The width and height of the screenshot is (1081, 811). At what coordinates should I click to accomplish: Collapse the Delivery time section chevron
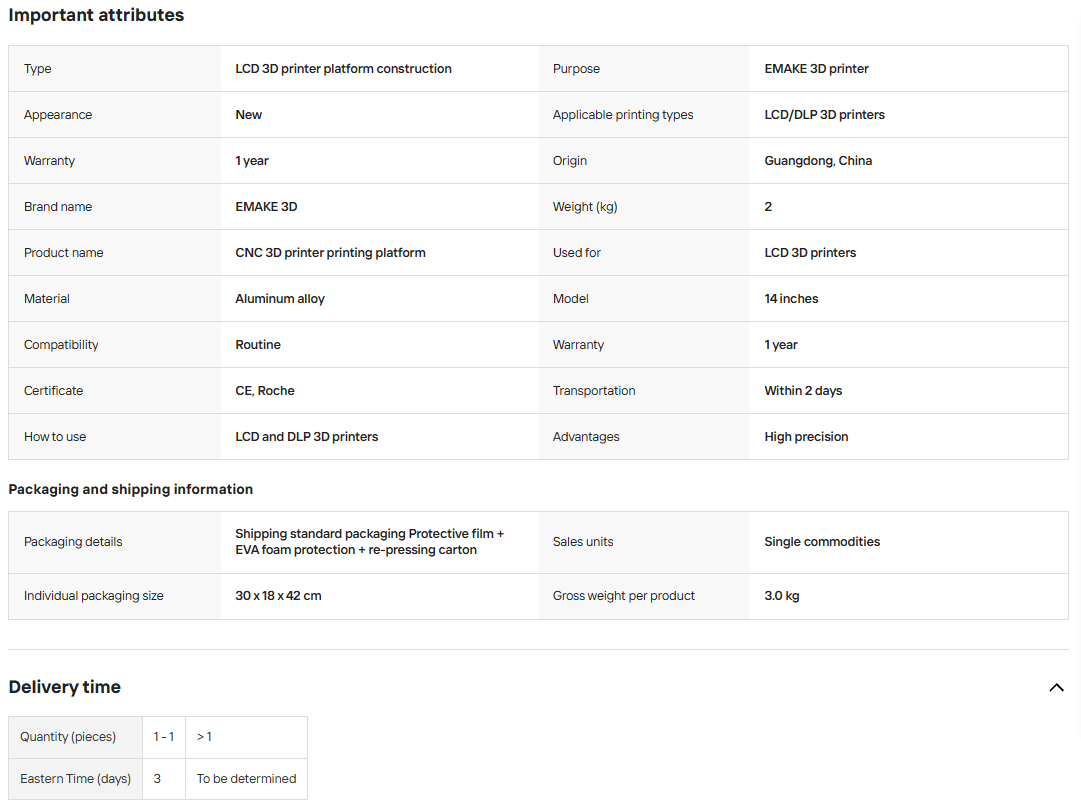[x=1056, y=688]
